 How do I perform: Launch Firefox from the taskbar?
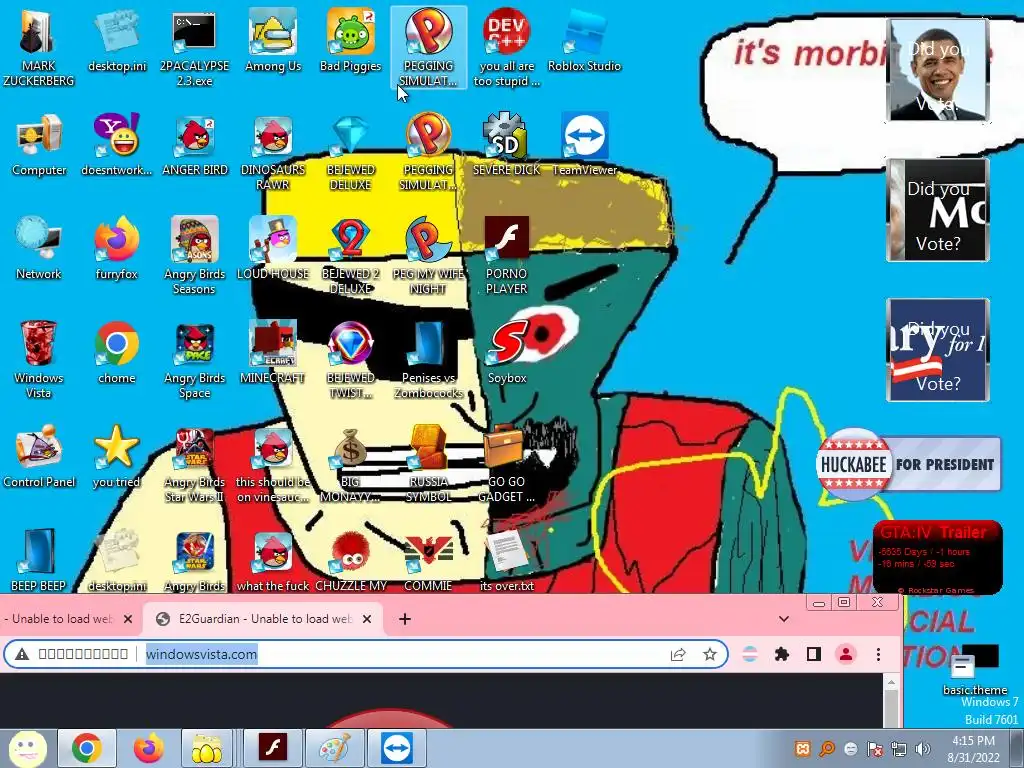[149, 748]
